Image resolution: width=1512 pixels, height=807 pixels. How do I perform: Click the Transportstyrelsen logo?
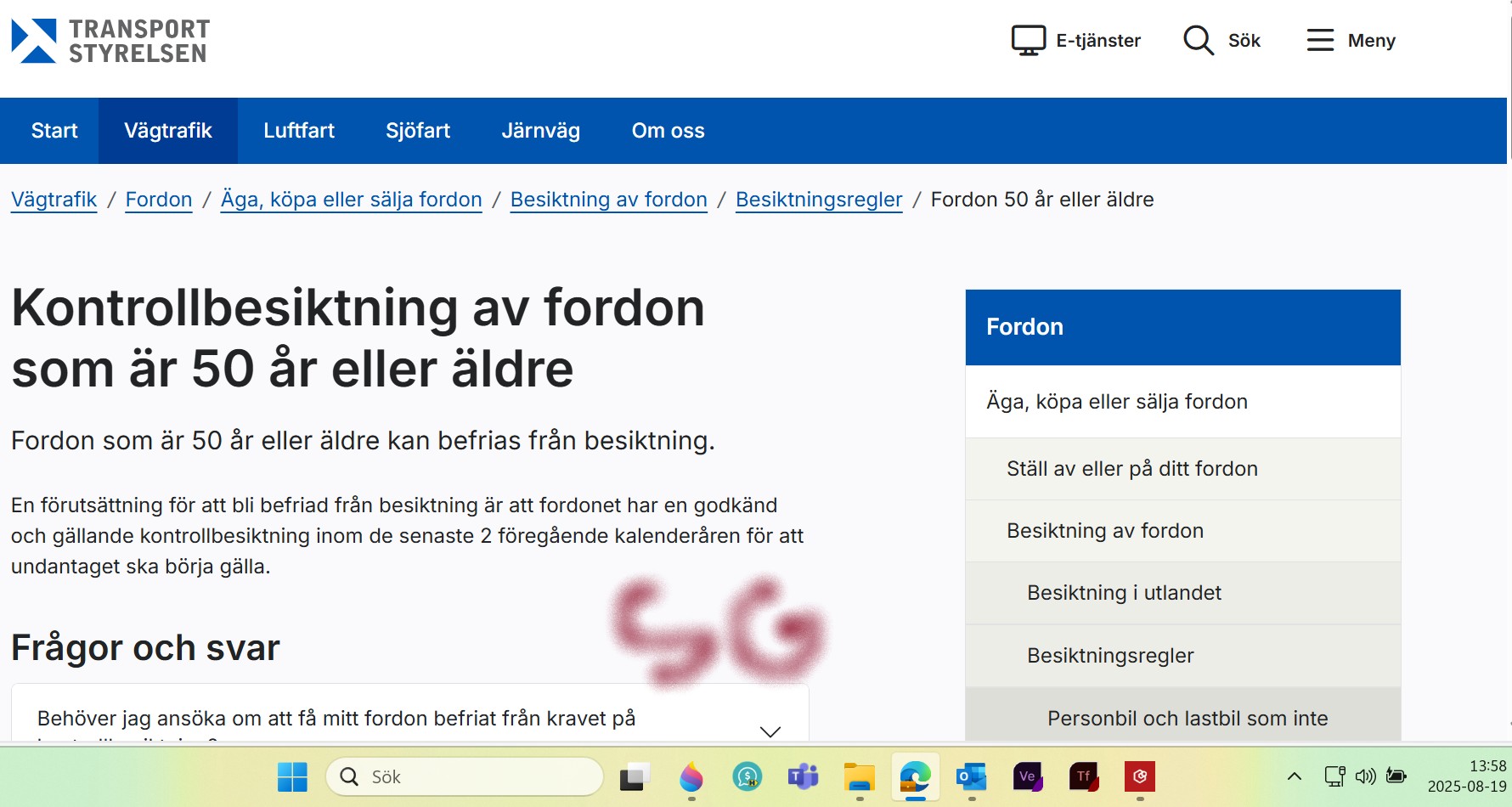click(x=110, y=41)
